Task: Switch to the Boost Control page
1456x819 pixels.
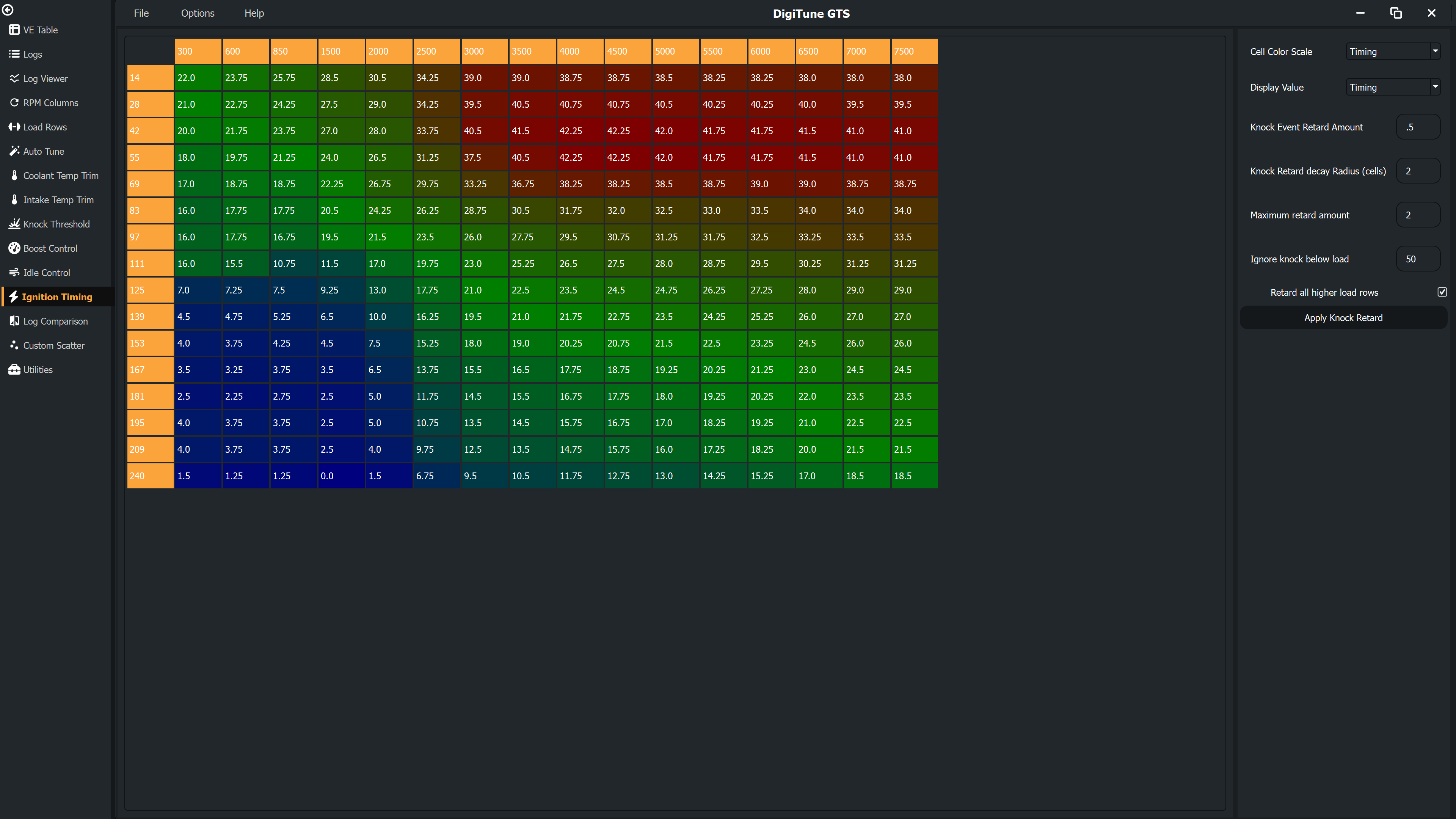Action: (x=50, y=248)
